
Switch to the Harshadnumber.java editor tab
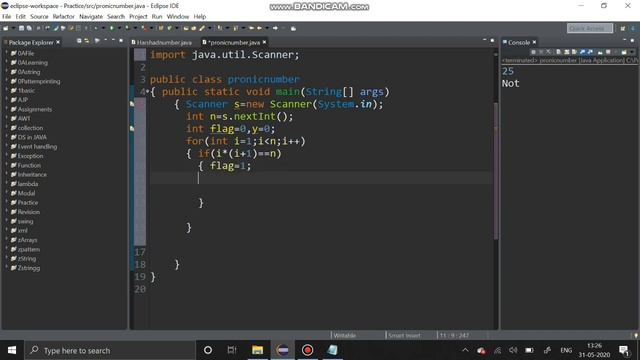(x=162, y=42)
